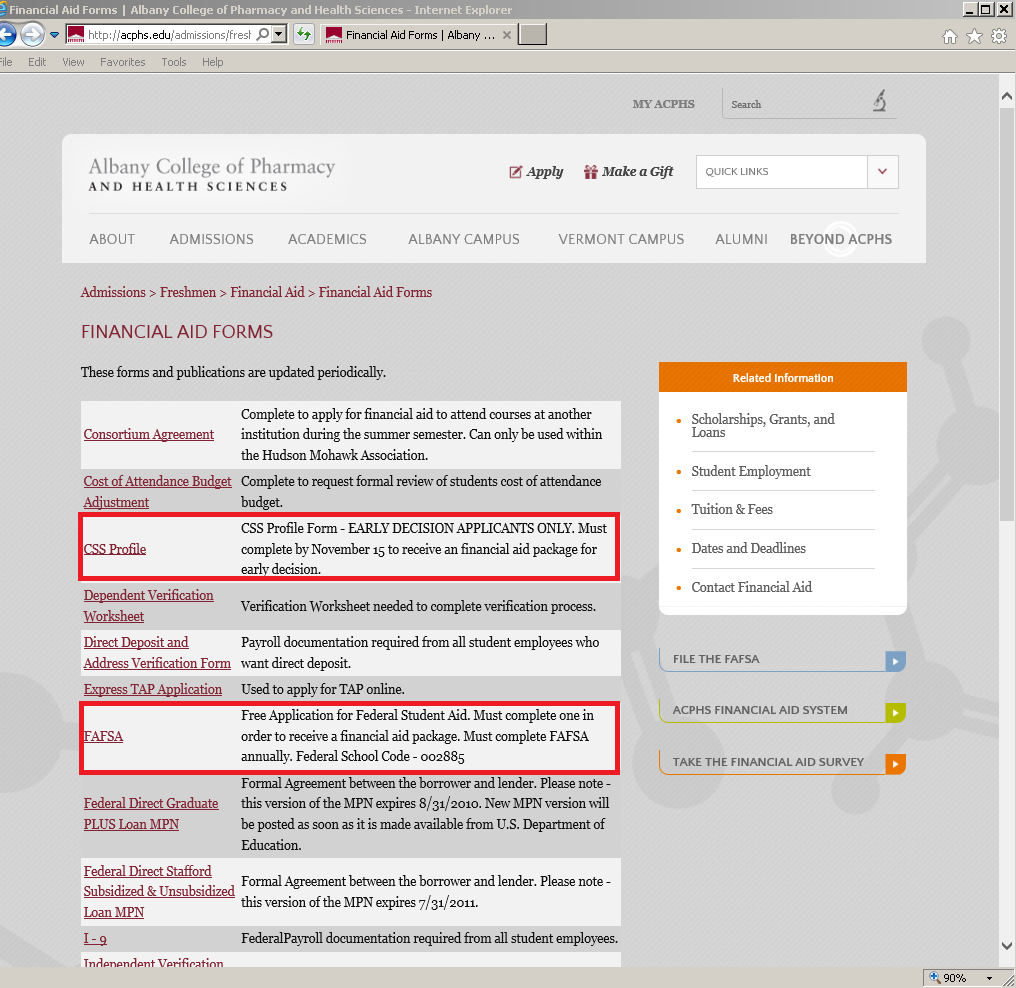
Task: Open the address bar dropdown arrow
Action: pos(279,35)
